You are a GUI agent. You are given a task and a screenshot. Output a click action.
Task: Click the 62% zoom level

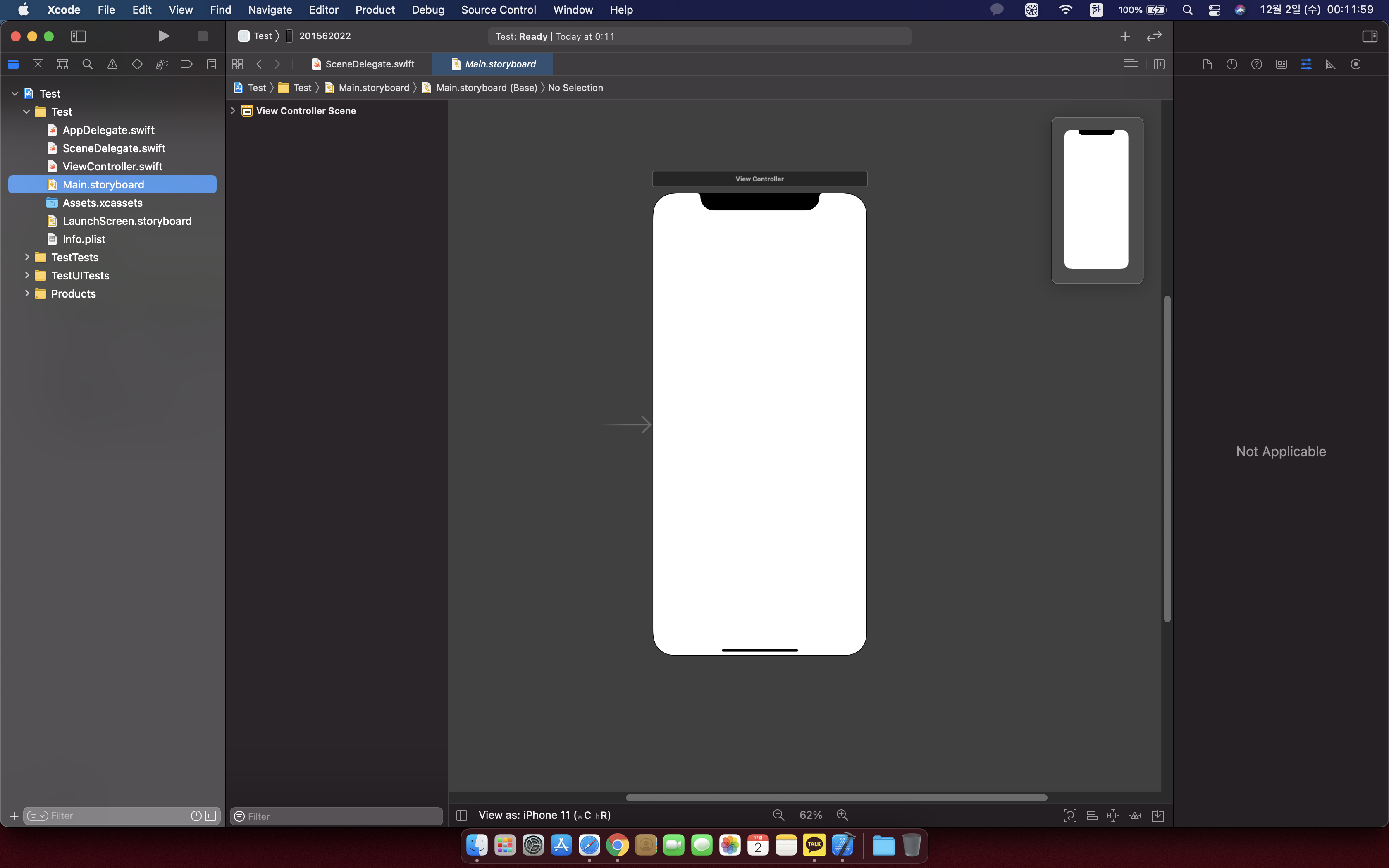pyautogui.click(x=810, y=816)
